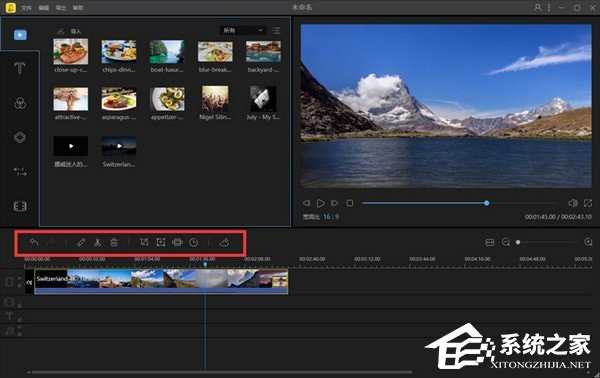
Task: Select the dotted-square Mosaic tool in toolbar
Action: click(x=161, y=242)
